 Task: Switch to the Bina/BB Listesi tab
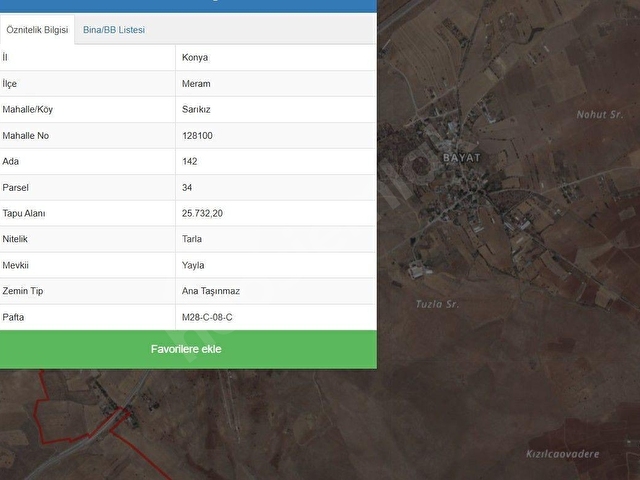click(x=114, y=30)
